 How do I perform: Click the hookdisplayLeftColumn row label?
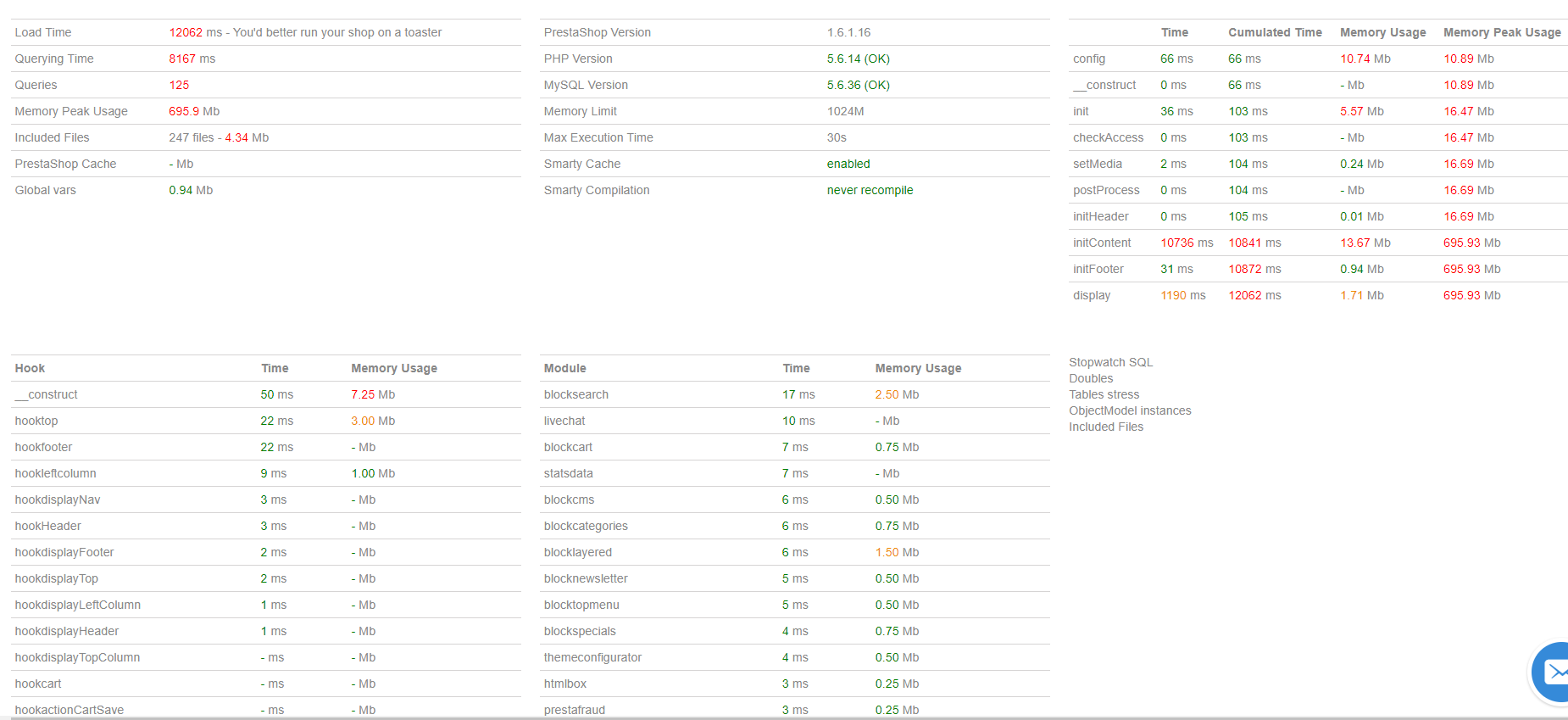point(78,605)
